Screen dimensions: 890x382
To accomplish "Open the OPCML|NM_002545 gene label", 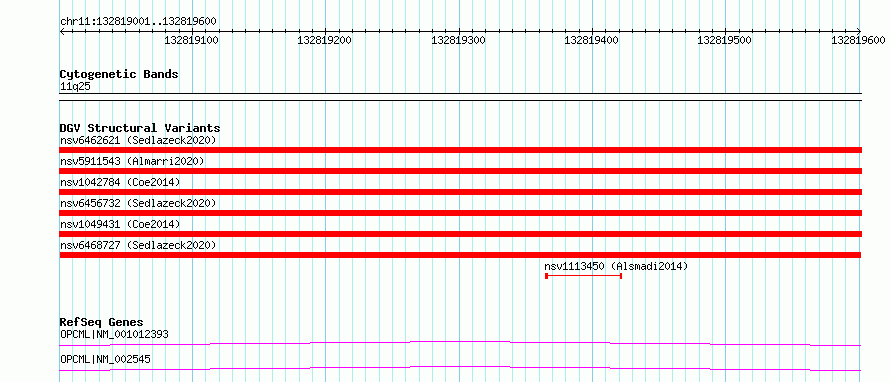I will (105, 359).
